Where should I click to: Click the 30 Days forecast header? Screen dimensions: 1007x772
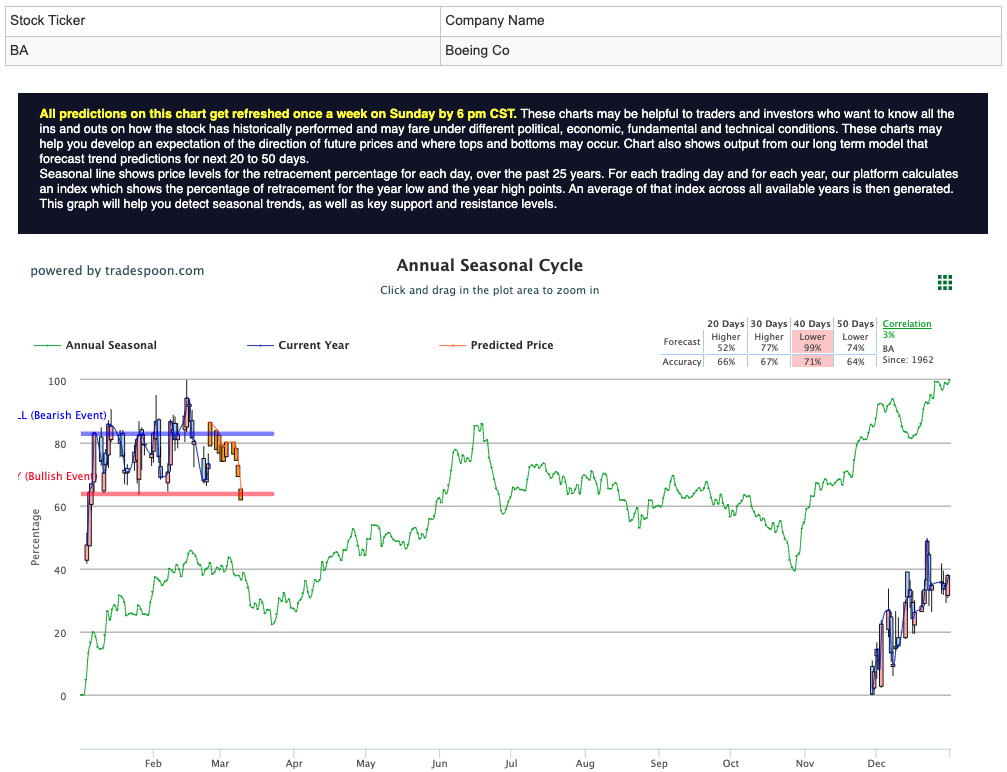[769, 324]
